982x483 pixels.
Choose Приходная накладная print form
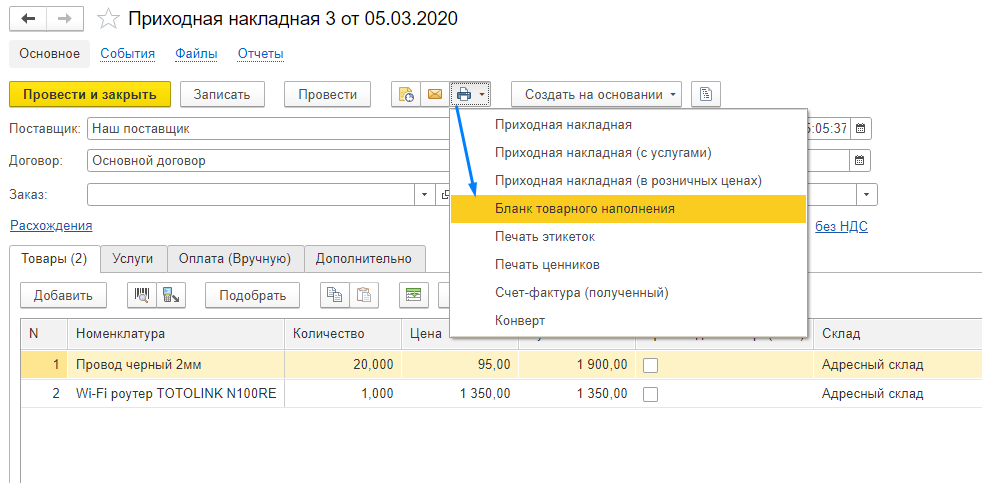tap(628, 125)
